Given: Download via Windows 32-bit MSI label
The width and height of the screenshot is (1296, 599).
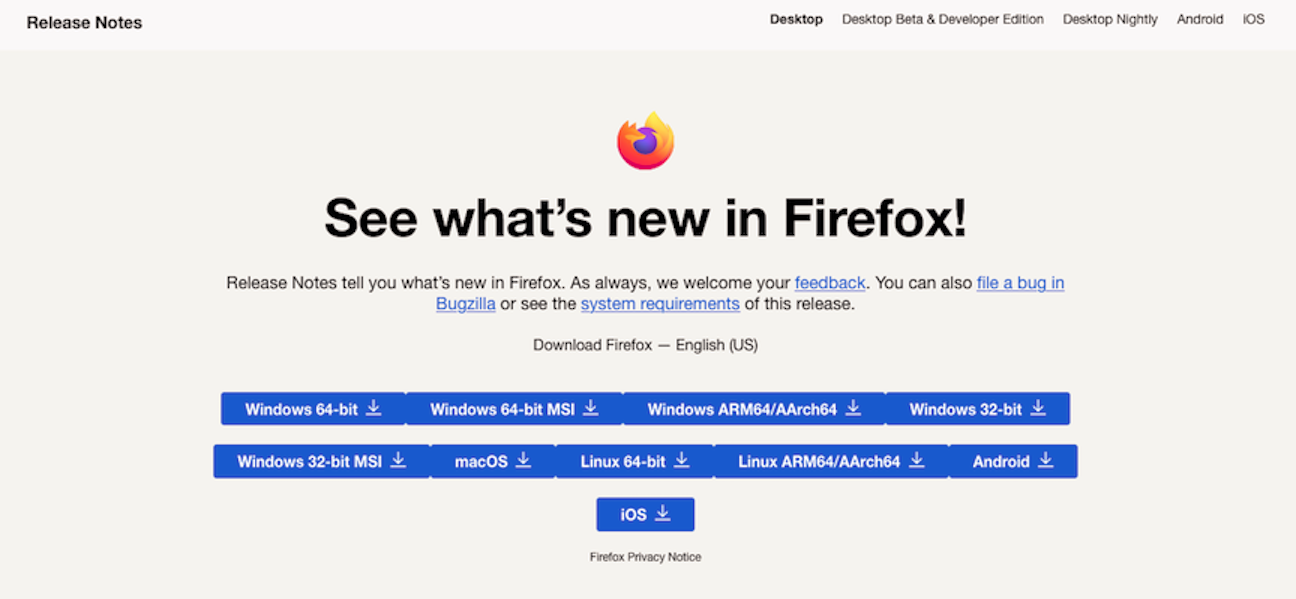Looking at the screenshot, I should coord(309,462).
